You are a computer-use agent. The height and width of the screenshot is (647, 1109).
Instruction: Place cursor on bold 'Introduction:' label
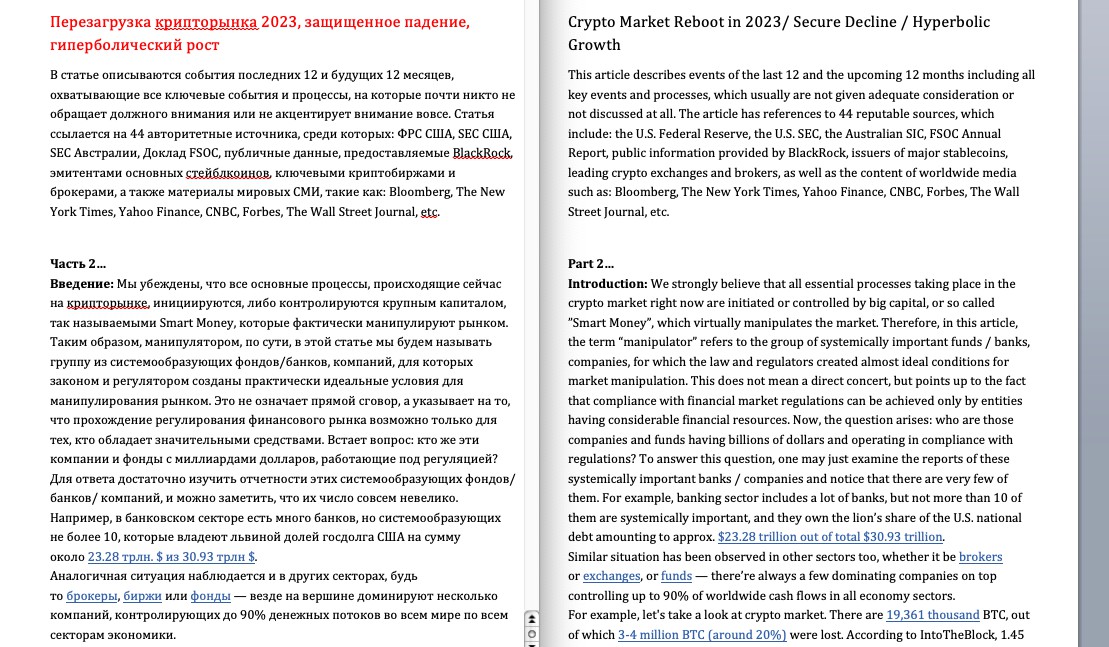coord(608,284)
